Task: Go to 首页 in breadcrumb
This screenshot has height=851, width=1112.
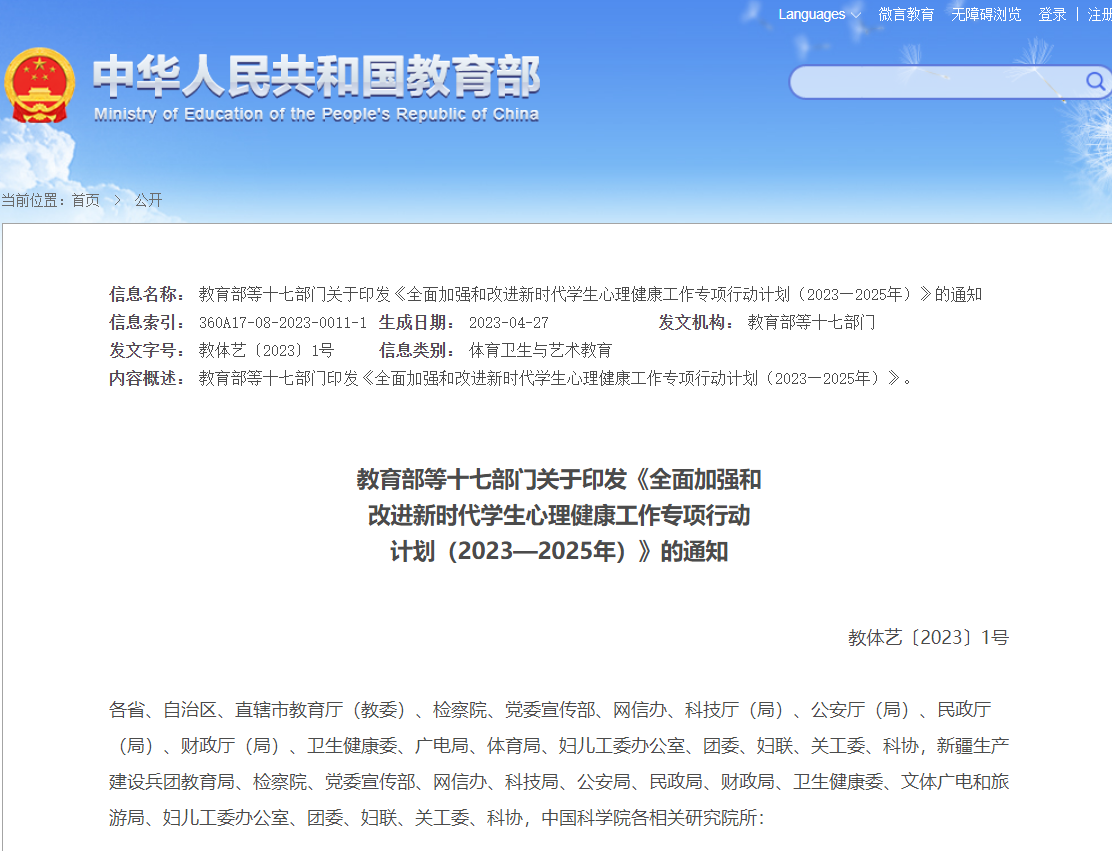Action: [x=86, y=200]
